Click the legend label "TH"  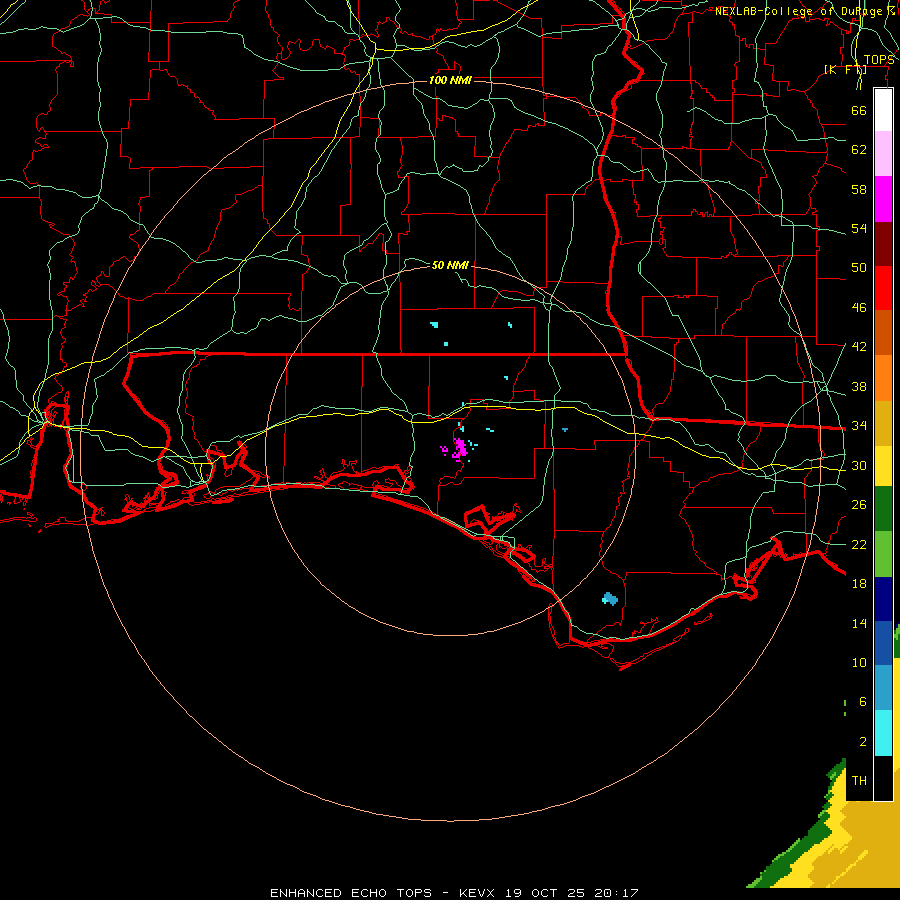859,780
